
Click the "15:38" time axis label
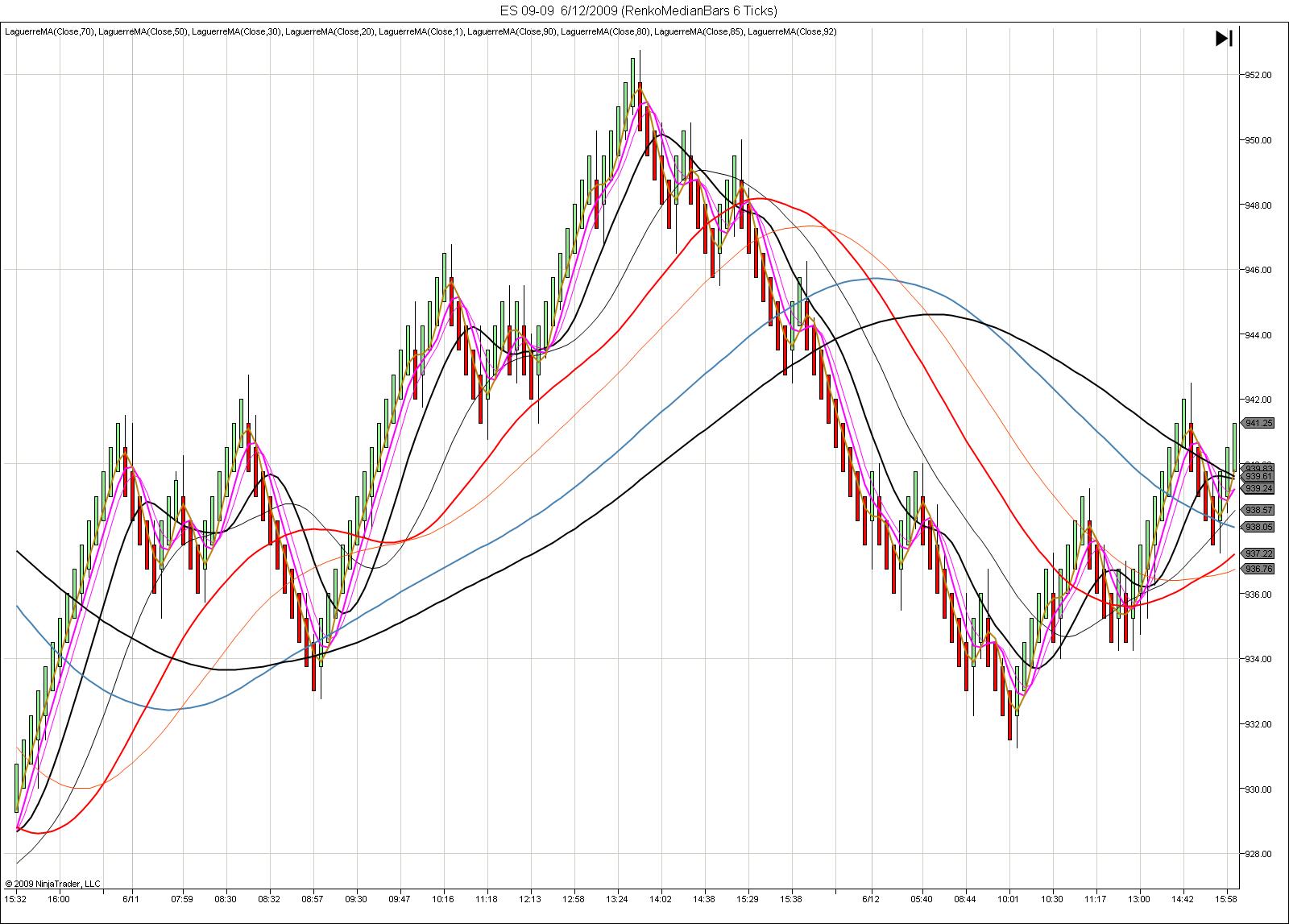tap(791, 899)
